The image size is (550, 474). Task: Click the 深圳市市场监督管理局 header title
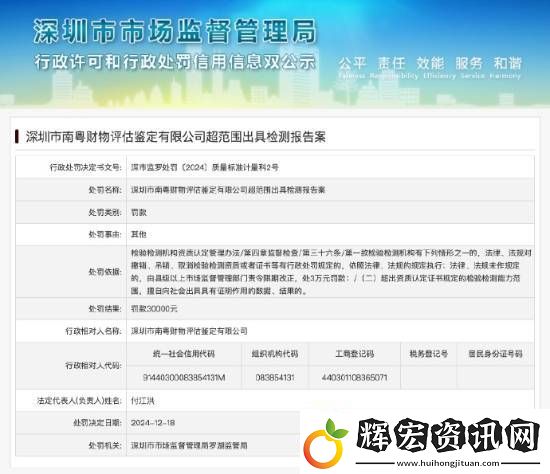175,31
